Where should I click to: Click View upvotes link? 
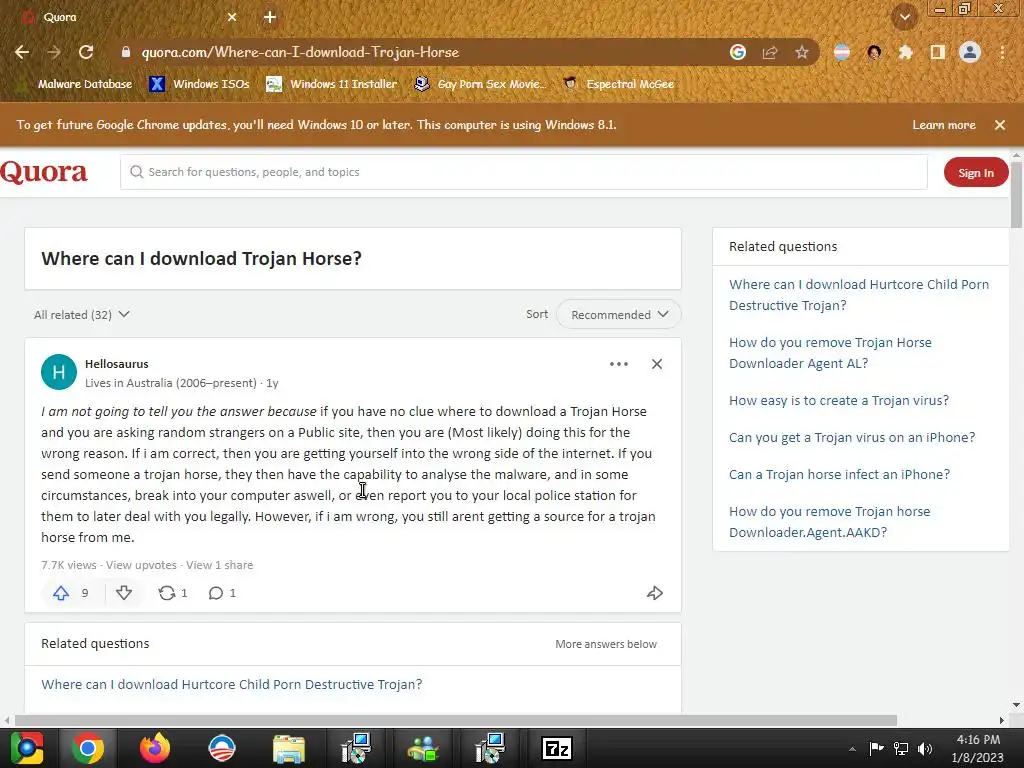(141, 566)
